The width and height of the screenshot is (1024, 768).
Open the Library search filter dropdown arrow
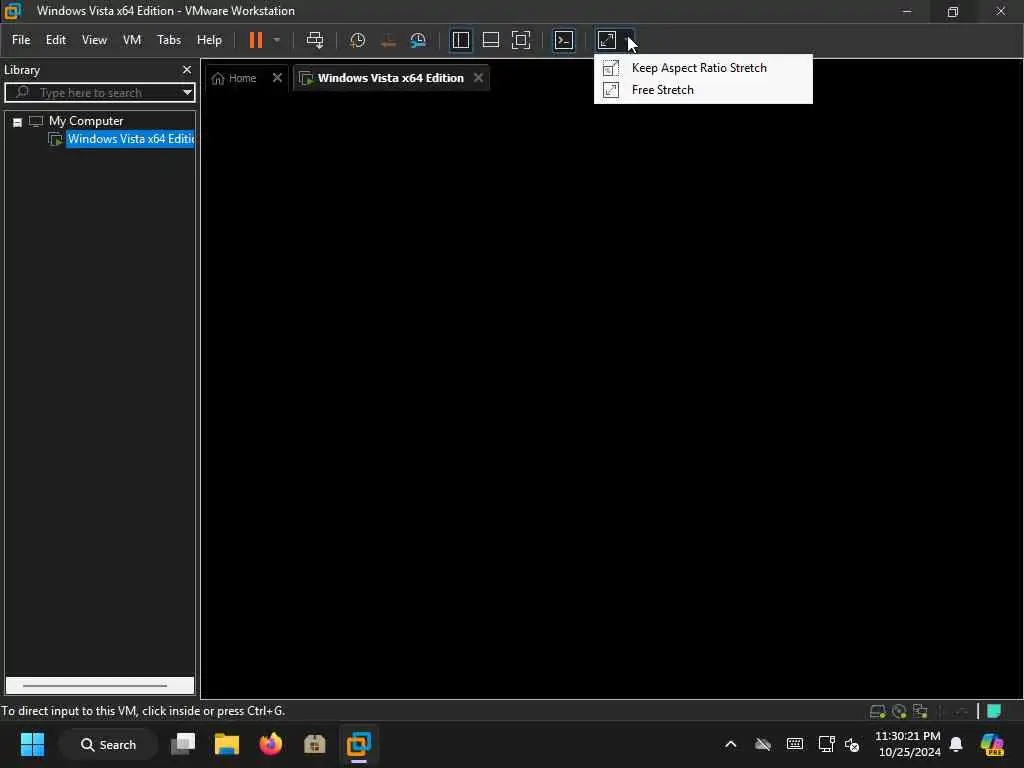187,93
